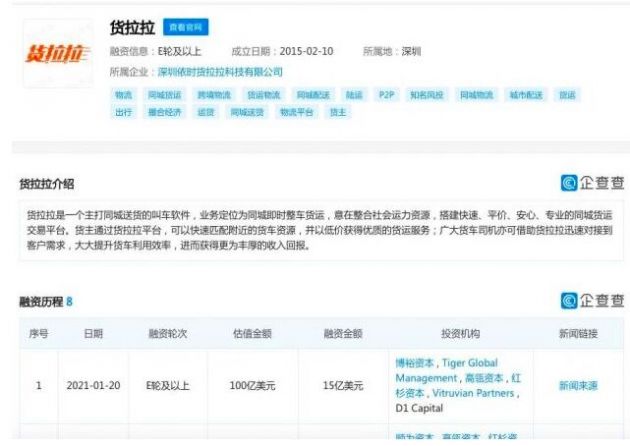This screenshot has width=630, height=446.
Task: Select the 货运物流 tag
Action: 264,95
